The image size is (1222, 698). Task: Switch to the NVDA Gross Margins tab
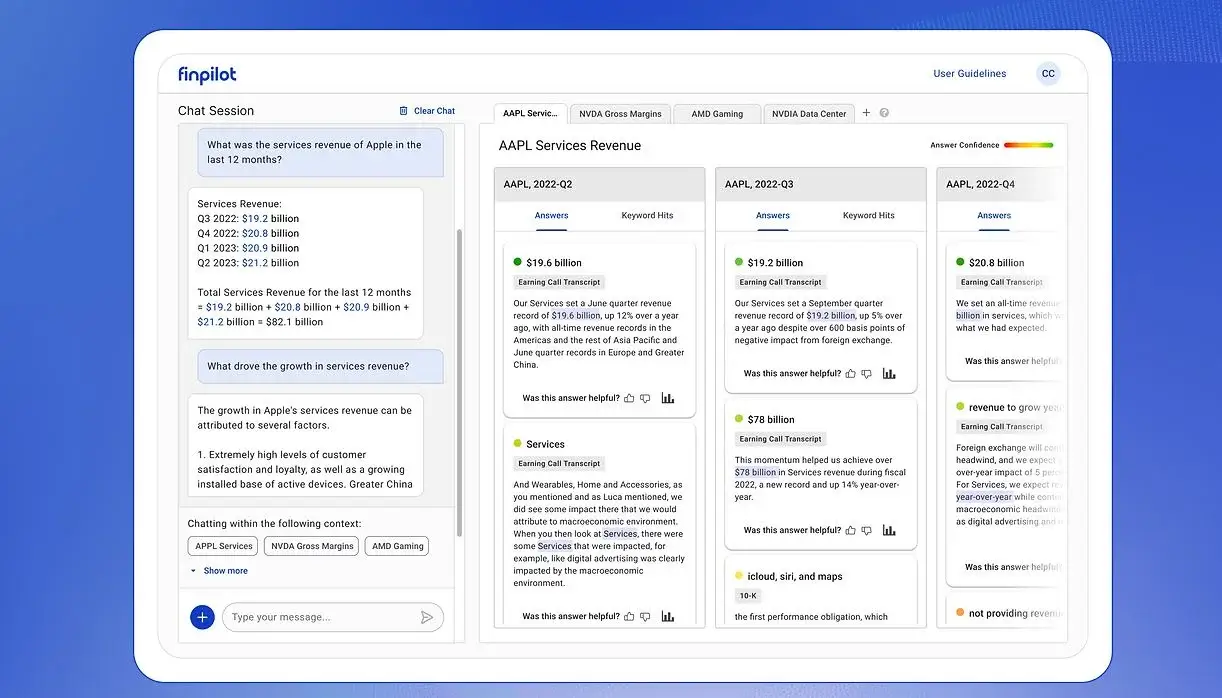tap(620, 114)
